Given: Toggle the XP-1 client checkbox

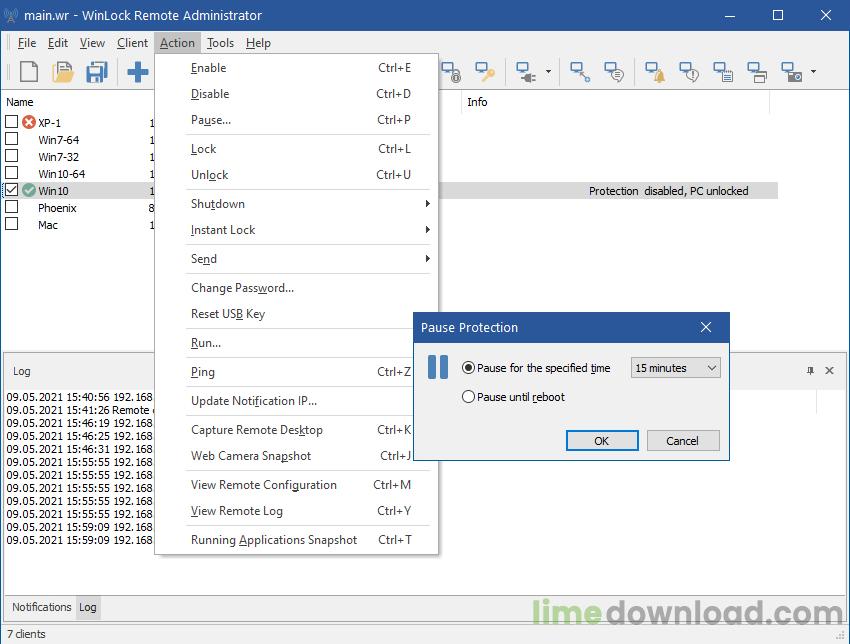Looking at the screenshot, I should (x=11, y=121).
